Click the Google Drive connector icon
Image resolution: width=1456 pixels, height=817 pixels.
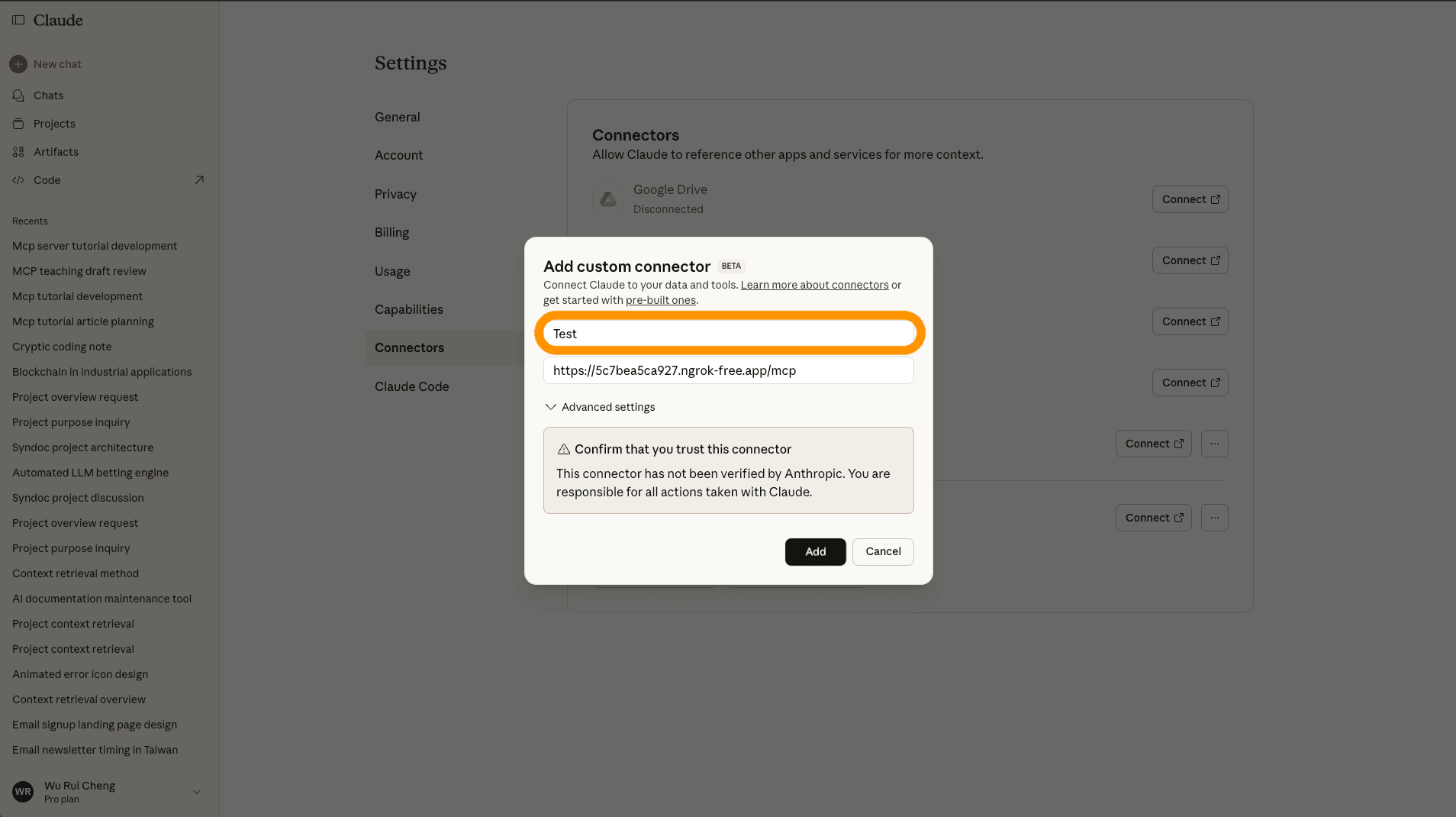(x=608, y=199)
